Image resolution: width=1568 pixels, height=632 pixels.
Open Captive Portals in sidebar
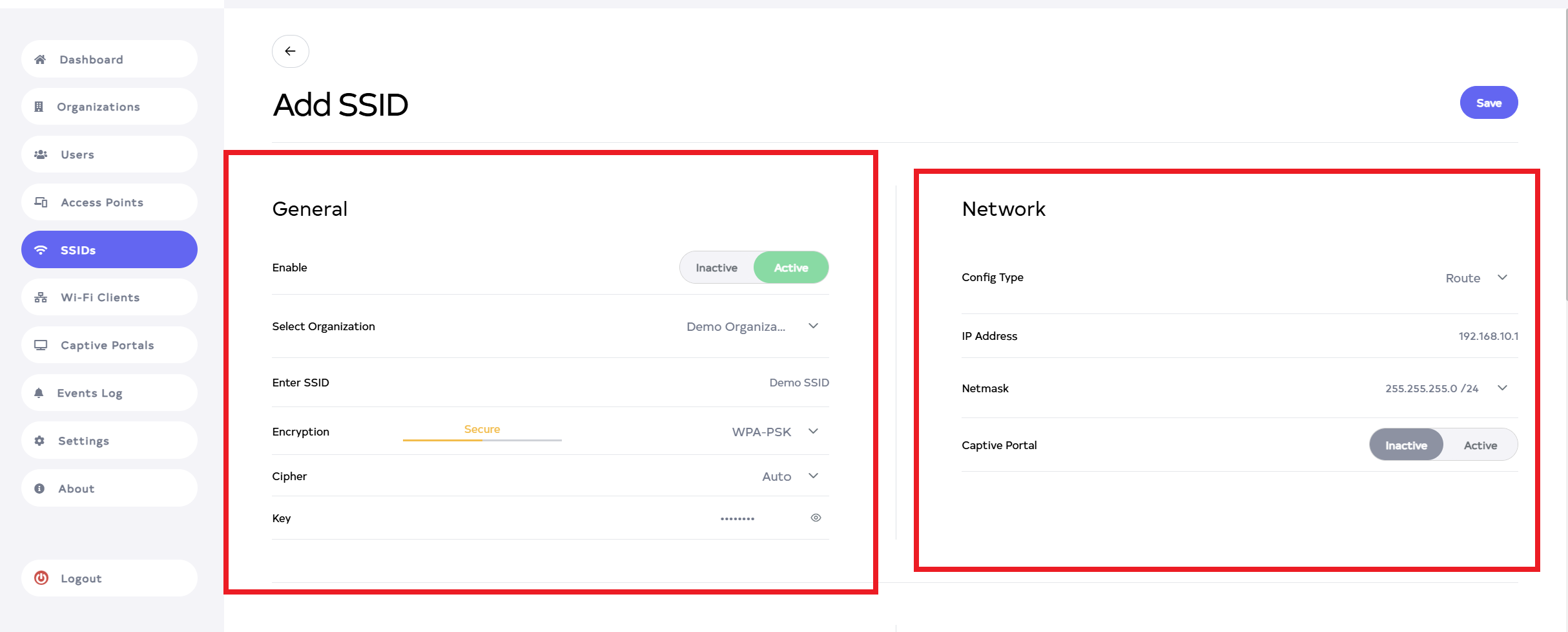click(107, 345)
